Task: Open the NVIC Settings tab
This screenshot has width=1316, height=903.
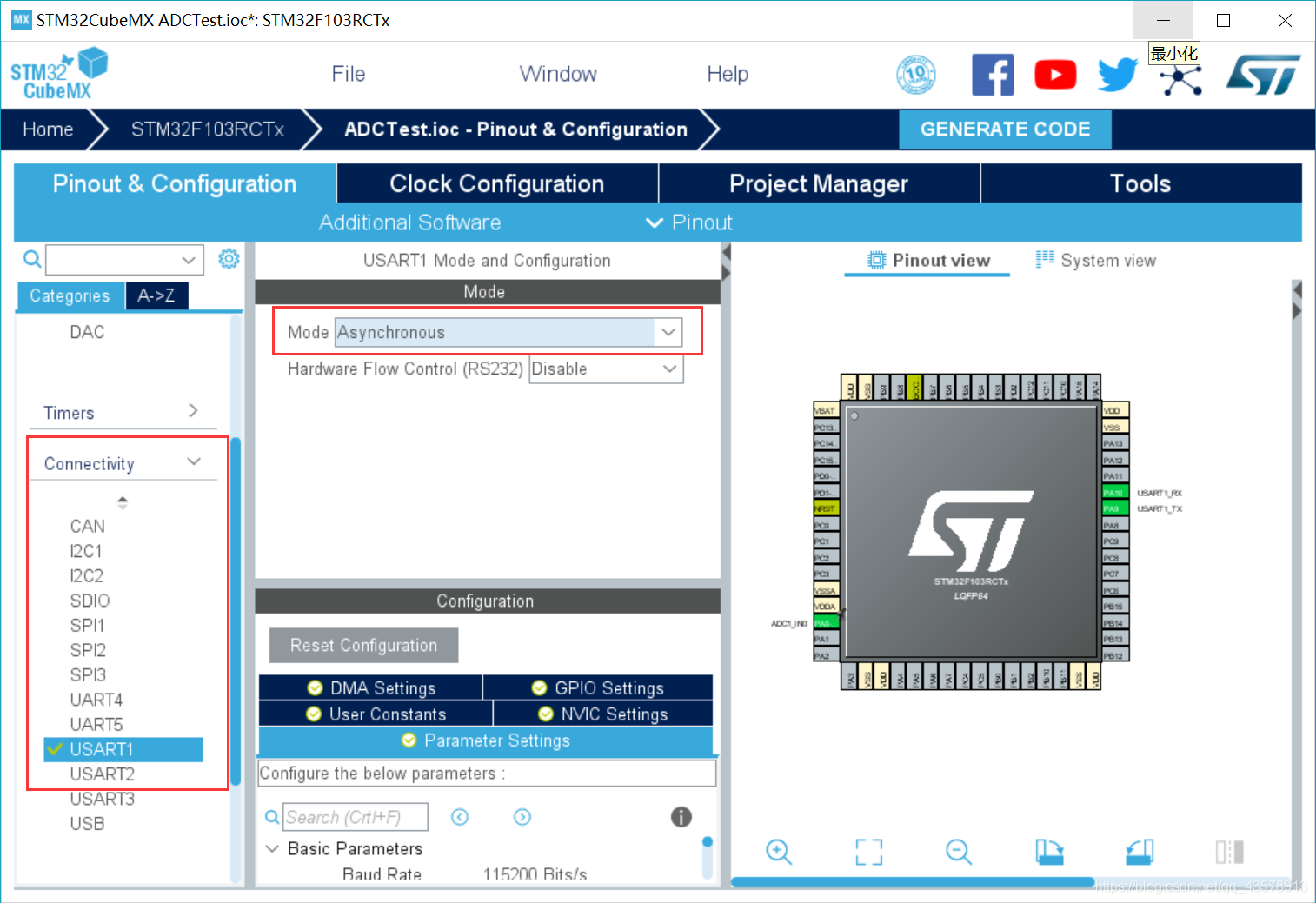Action: tap(602, 714)
